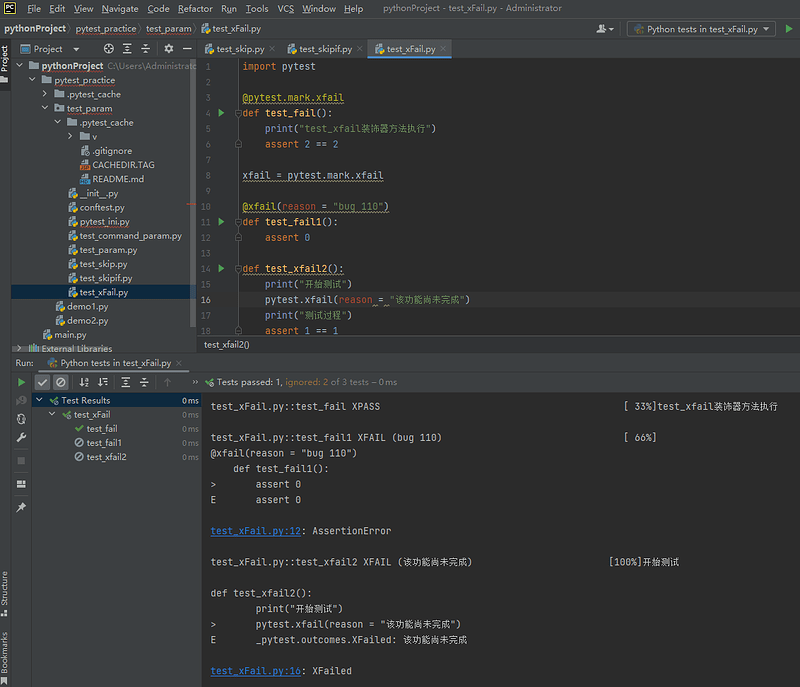Image resolution: width=800 pixels, height=687 pixels.
Task: Click test_param breadcrumb in navigation bar
Action: 168,29
